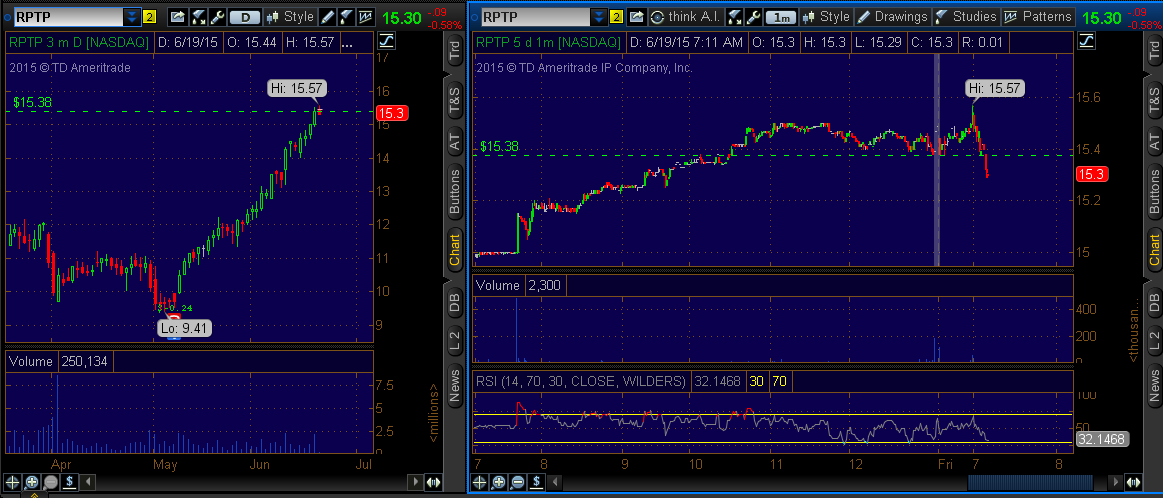Select the Chart sidebar tab in left chart

point(455,249)
